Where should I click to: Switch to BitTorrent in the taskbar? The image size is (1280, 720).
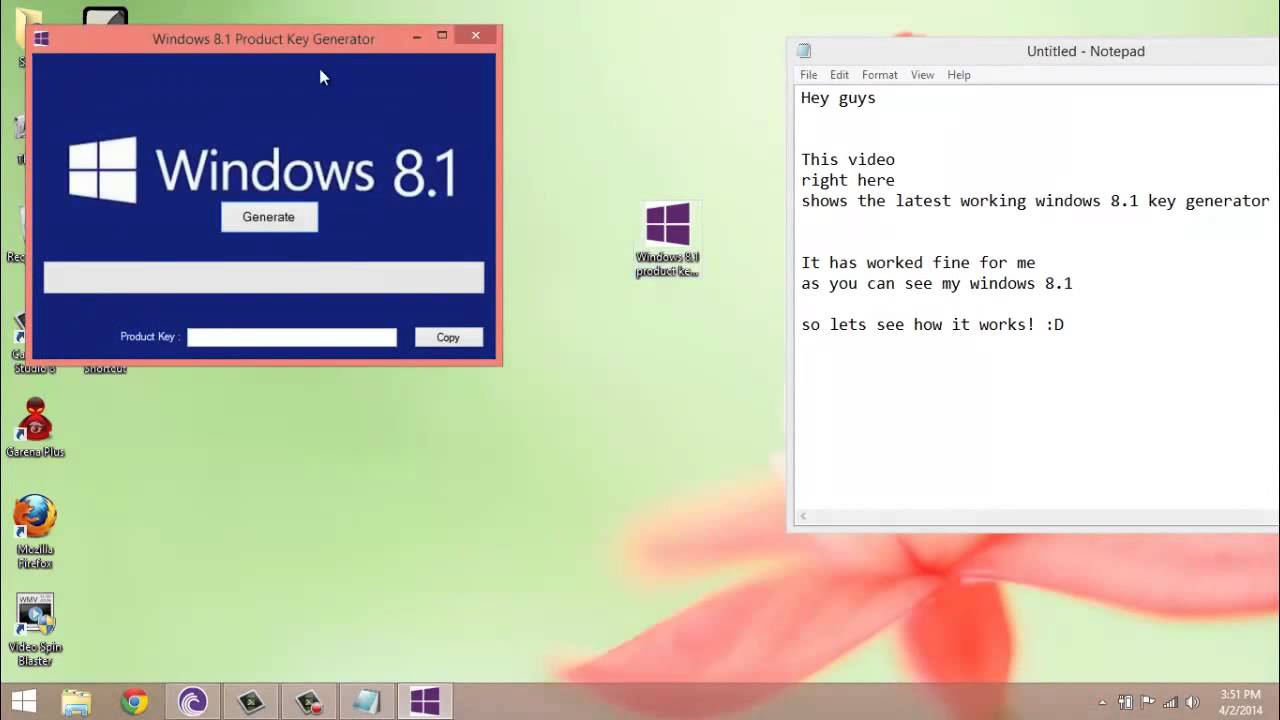(x=192, y=702)
